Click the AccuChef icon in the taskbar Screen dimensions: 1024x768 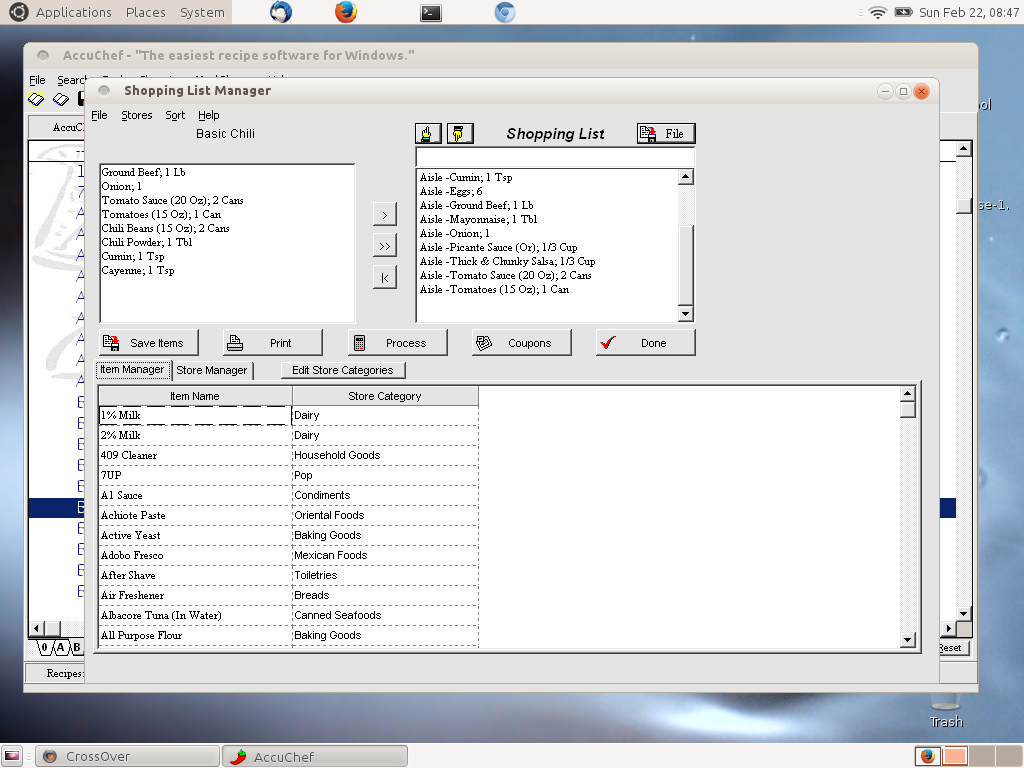pyautogui.click(x=314, y=755)
